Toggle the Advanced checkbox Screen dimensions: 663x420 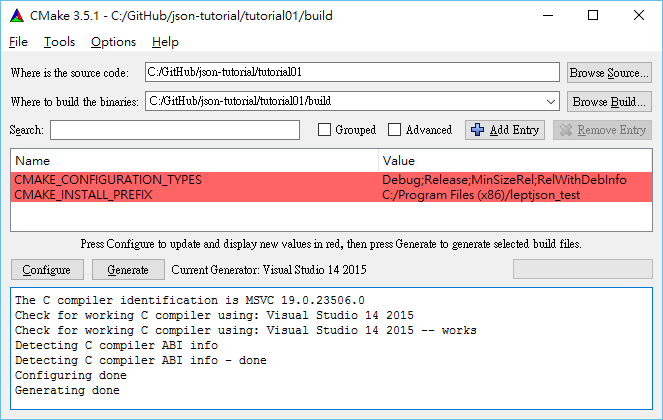(395, 130)
